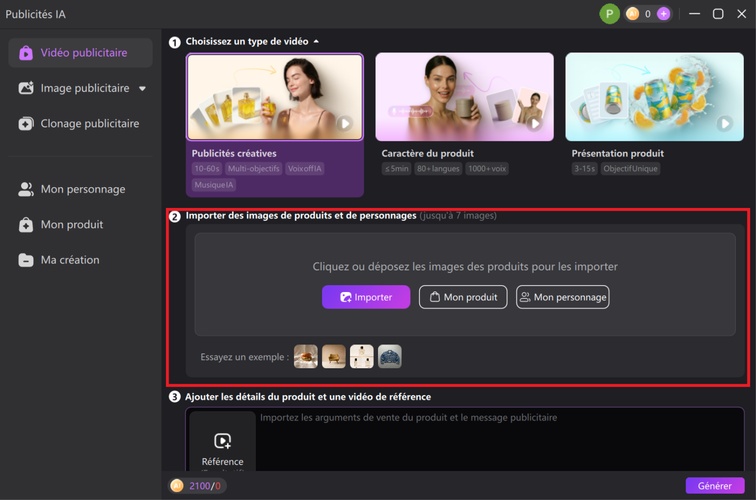The width and height of the screenshot is (756, 500).
Task: Click the ObjectifUnique tag
Action: [x=630, y=169]
